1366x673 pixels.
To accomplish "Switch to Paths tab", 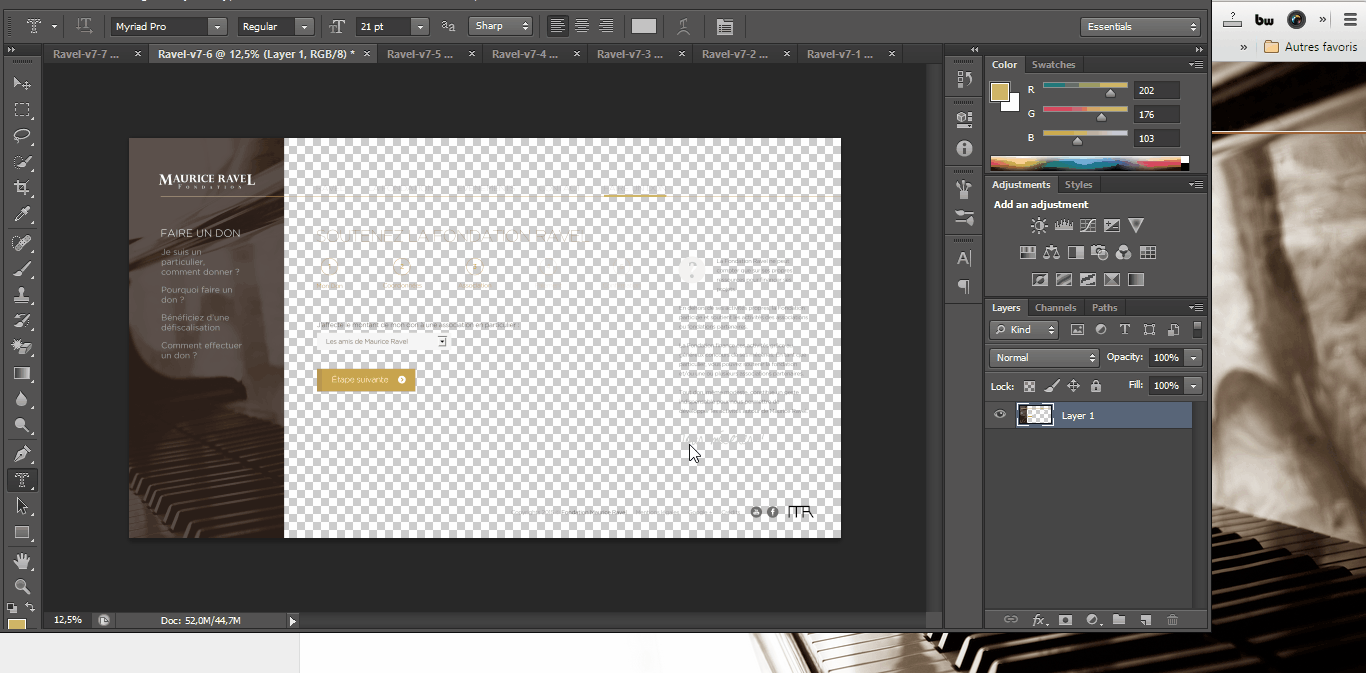I will pyautogui.click(x=1104, y=308).
